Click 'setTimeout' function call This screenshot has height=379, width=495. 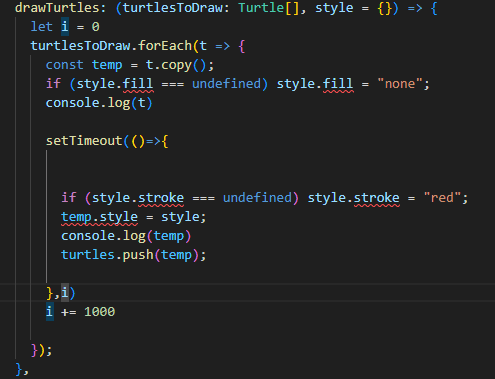pyautogui.click(x=84, y=141)
